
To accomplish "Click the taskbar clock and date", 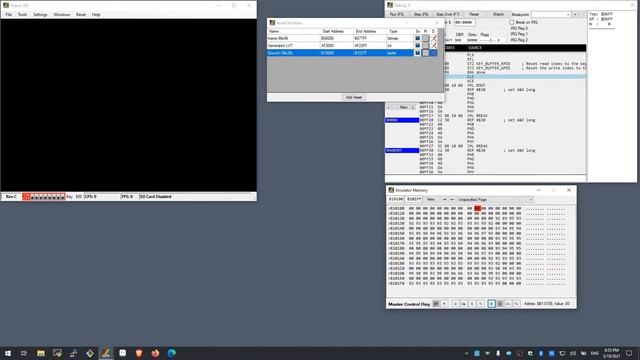I will (611, 353).
